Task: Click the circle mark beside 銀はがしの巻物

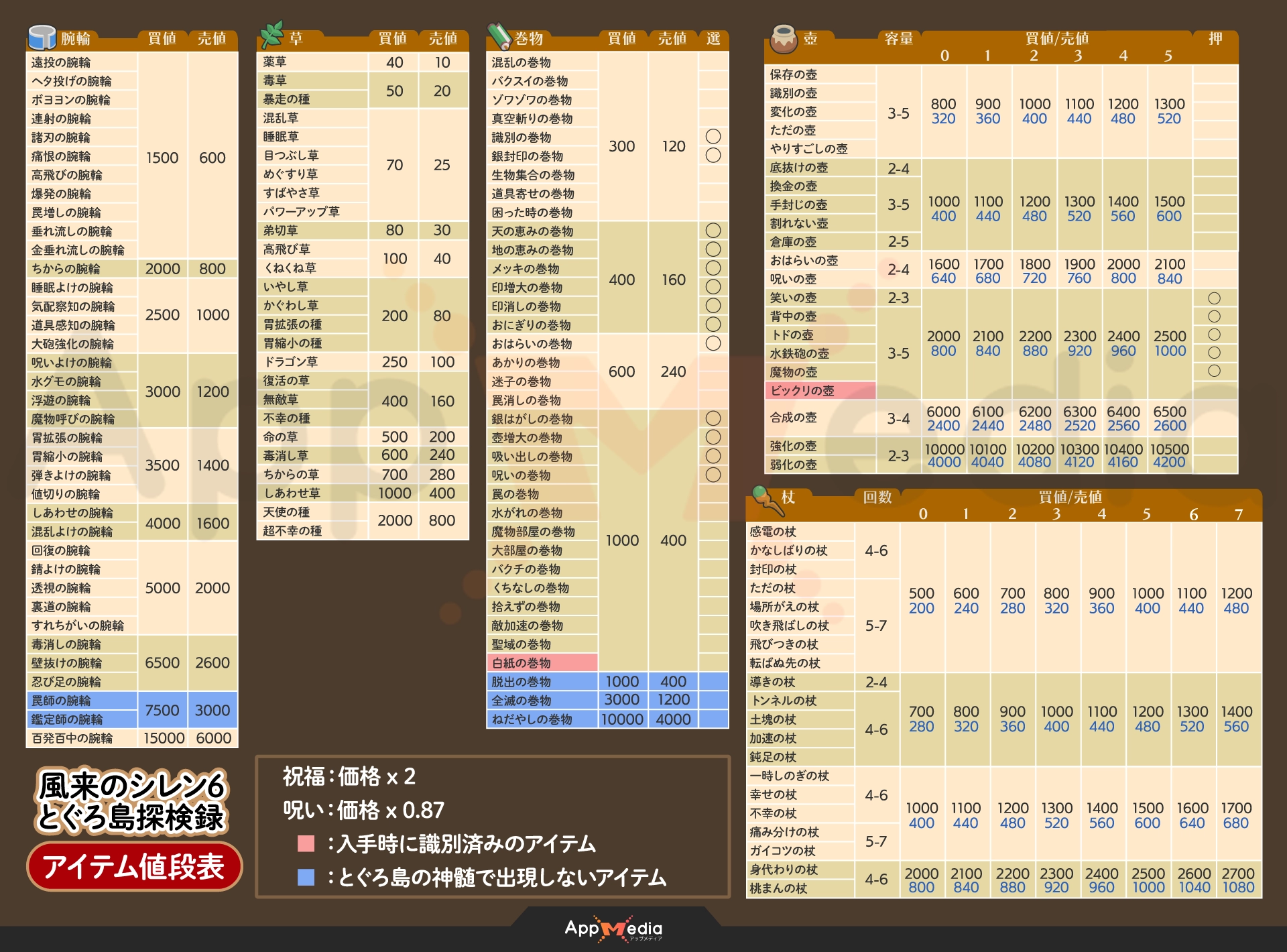Action: 713,418
